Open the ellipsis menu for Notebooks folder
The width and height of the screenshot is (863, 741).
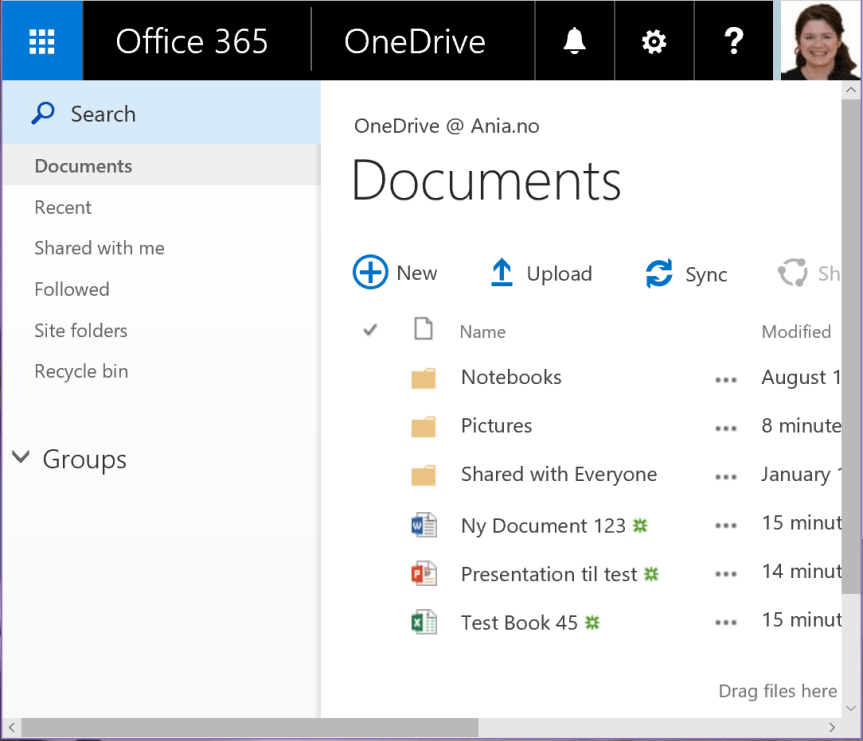click(x=726, y=379)
